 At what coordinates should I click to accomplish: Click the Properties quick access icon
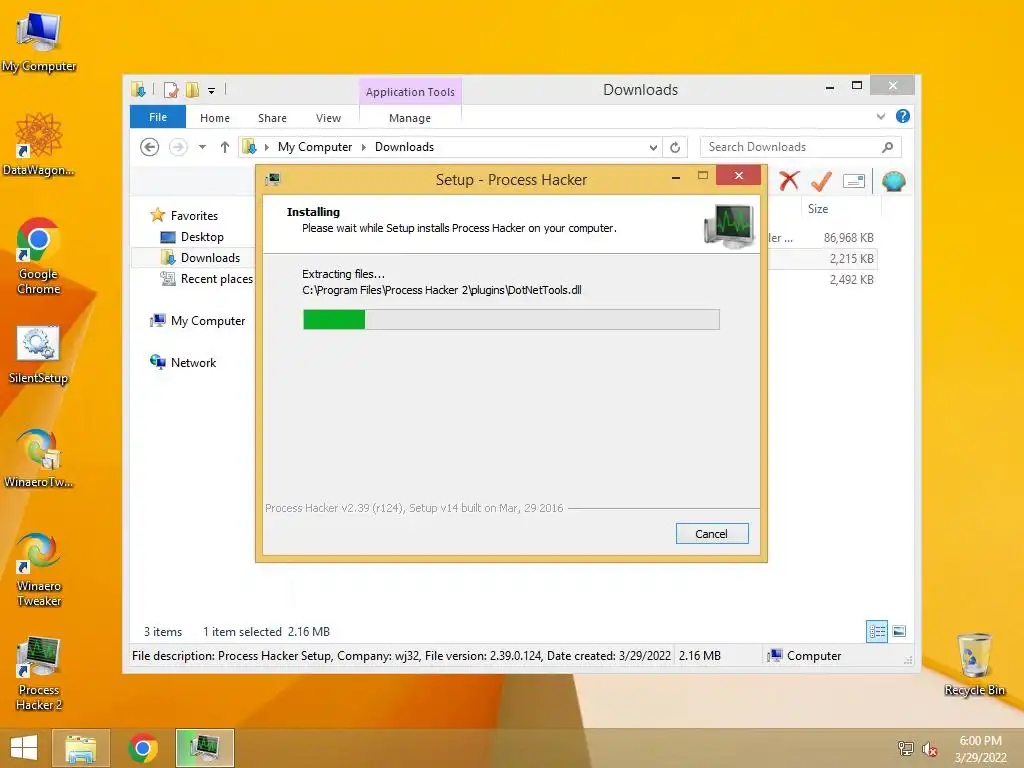pos(171,90)
